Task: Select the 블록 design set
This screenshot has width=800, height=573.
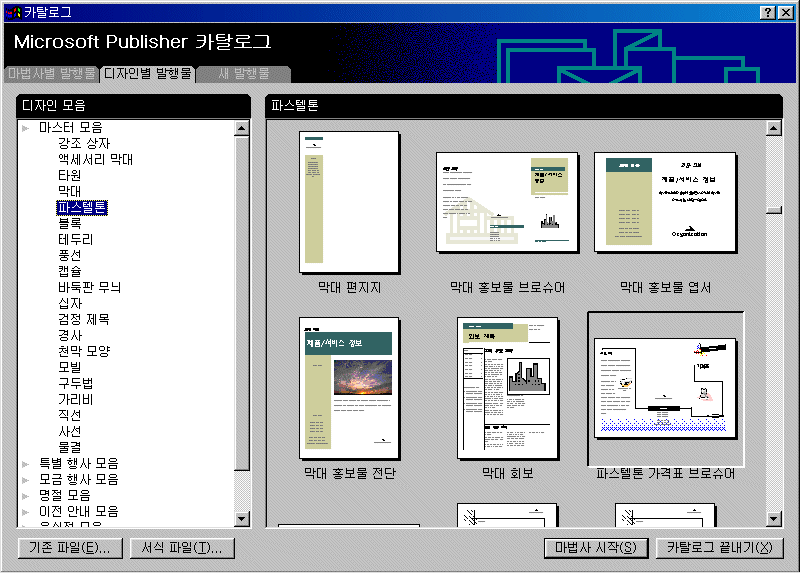Action: 69,223
